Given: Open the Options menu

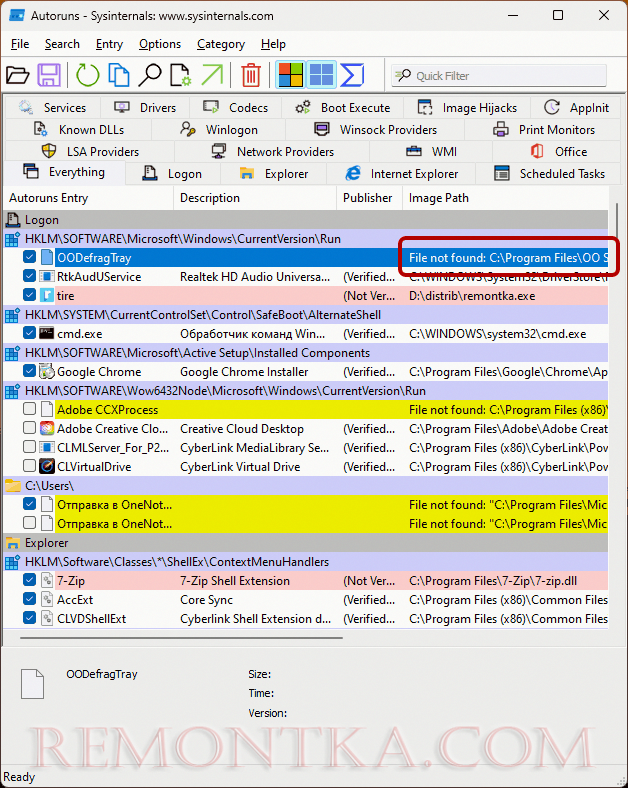Looking at the screenshot, I should tap(160, 44).
